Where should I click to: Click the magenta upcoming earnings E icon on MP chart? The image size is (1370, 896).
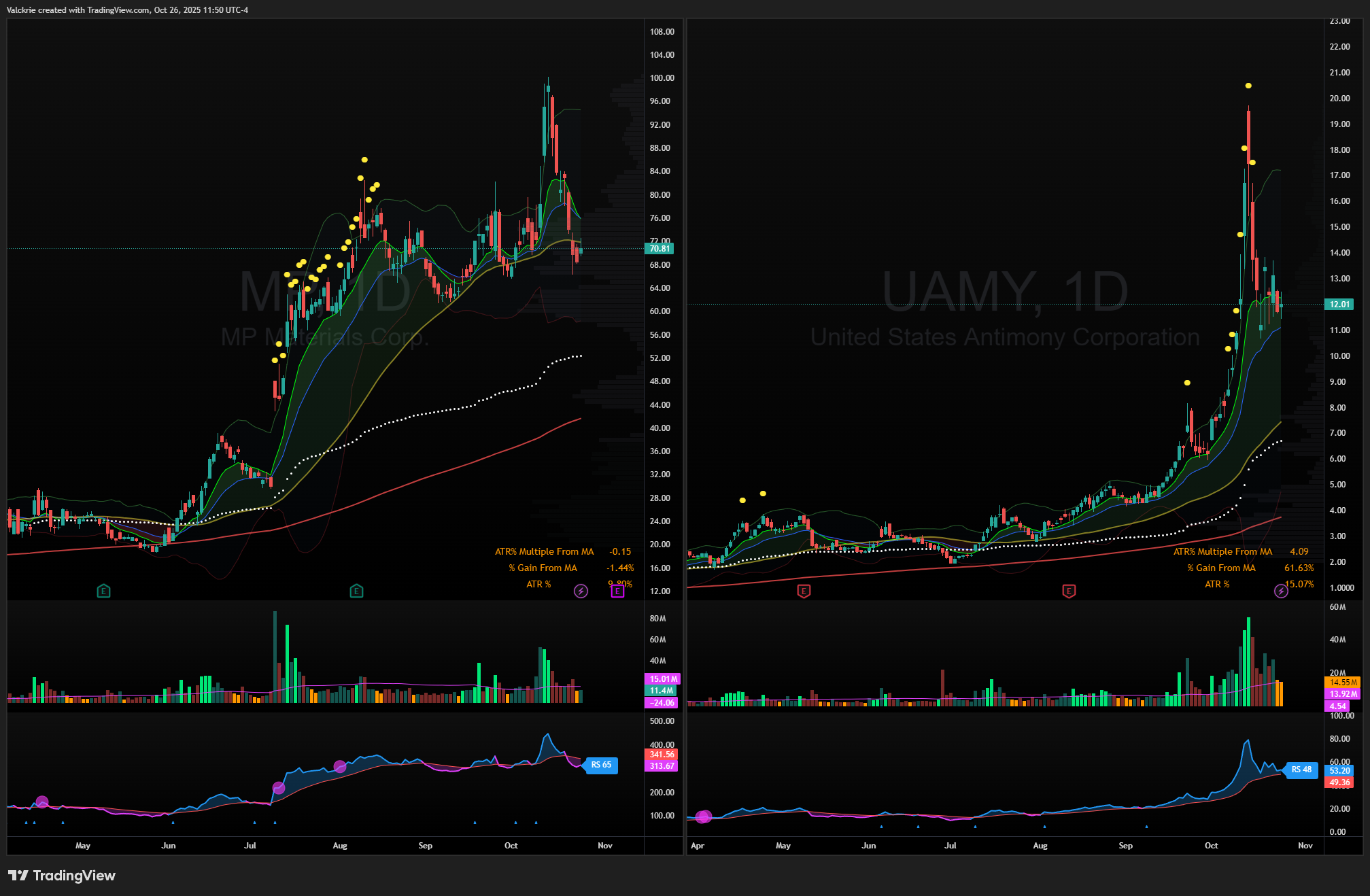coord(617,591)
